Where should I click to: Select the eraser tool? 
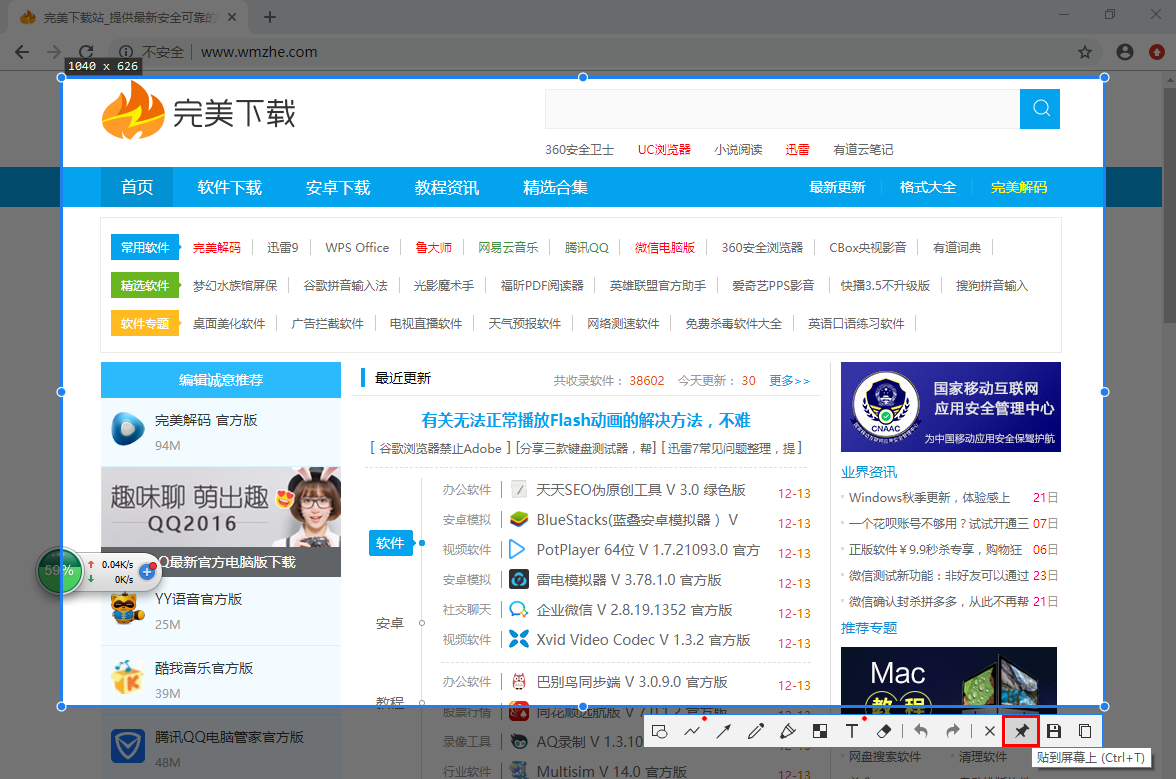[884, 731]
